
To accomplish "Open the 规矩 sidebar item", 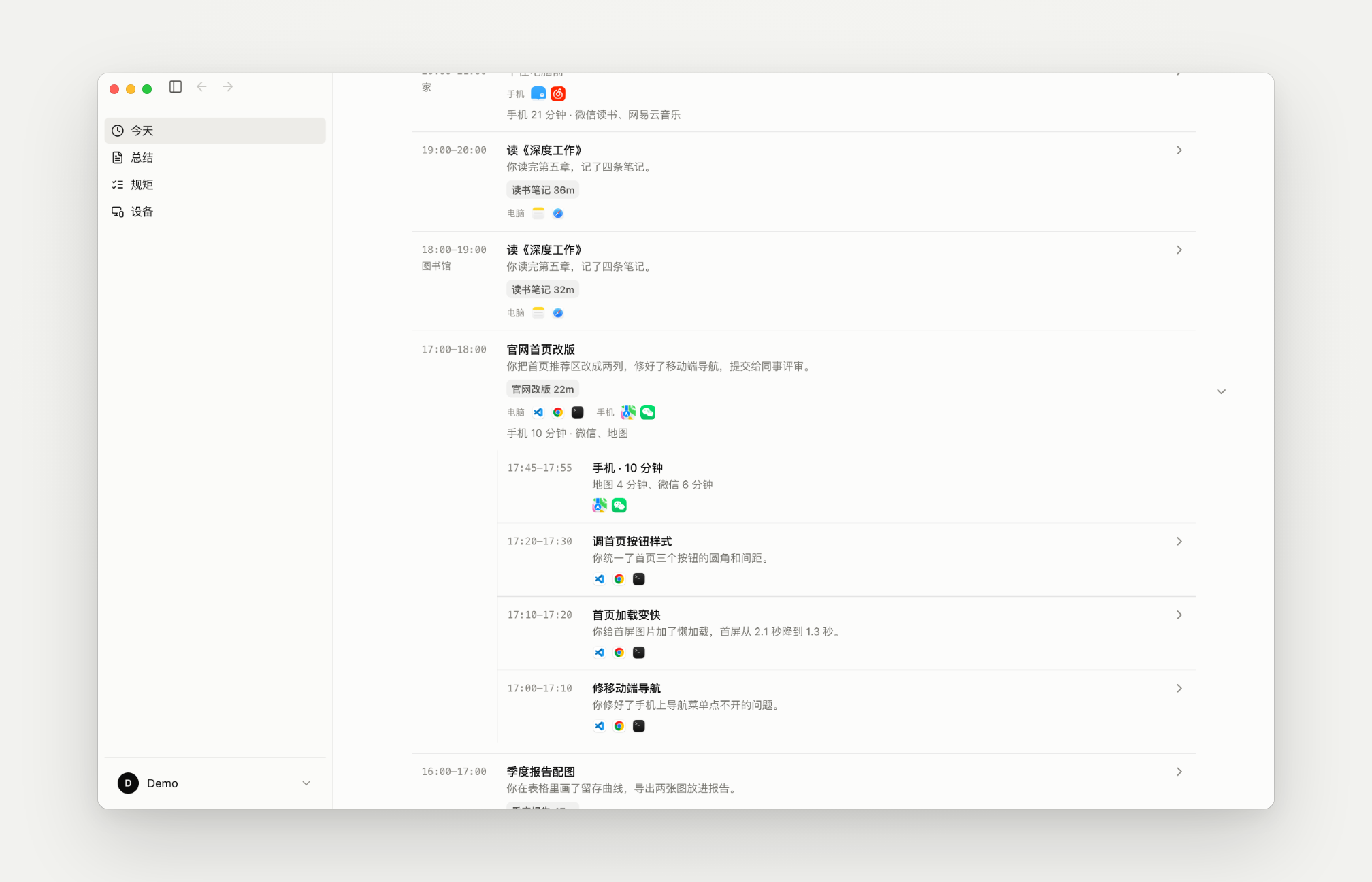I will 215,184.
